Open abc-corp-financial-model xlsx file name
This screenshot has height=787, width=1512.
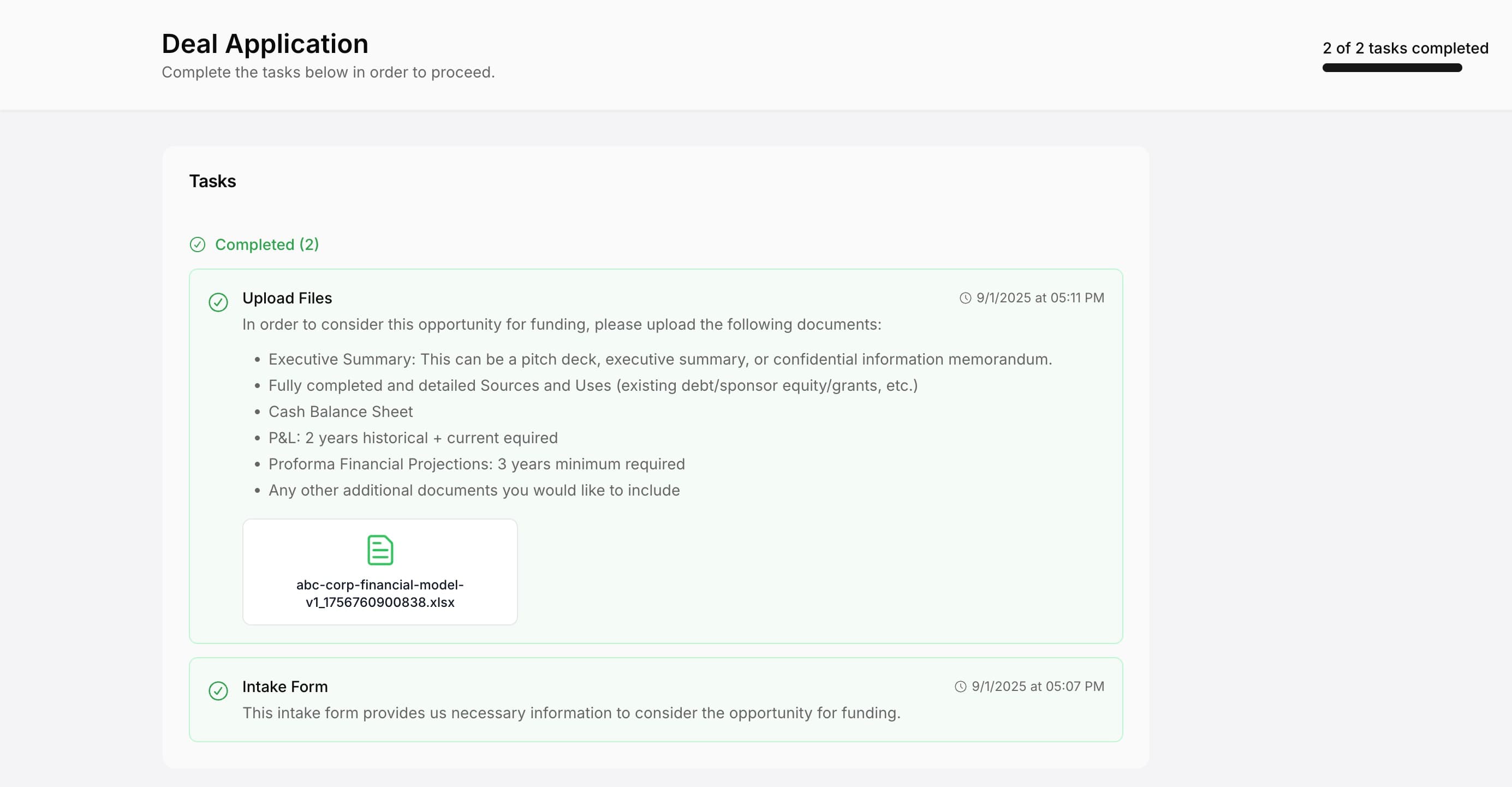(380, 593)
